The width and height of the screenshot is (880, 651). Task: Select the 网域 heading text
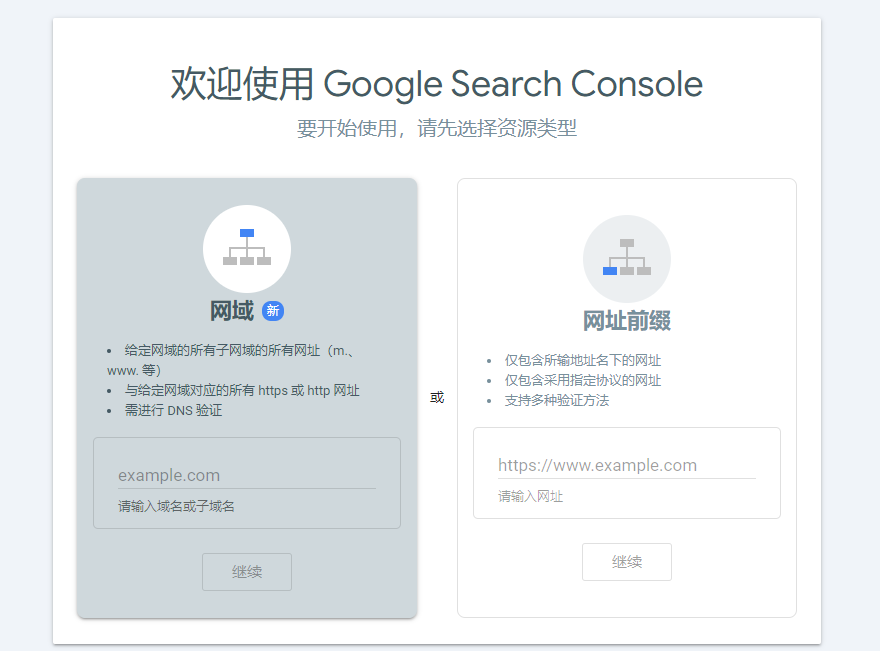pos(232,310)
